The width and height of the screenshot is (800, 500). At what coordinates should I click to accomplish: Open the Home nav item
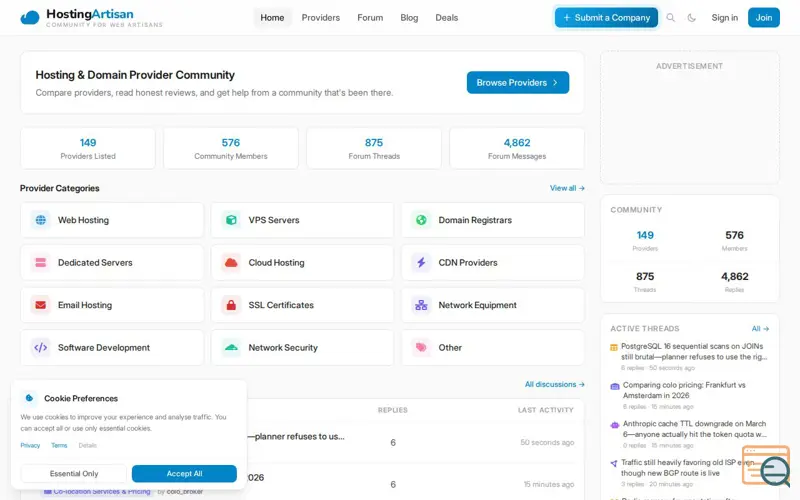(272, 18)
